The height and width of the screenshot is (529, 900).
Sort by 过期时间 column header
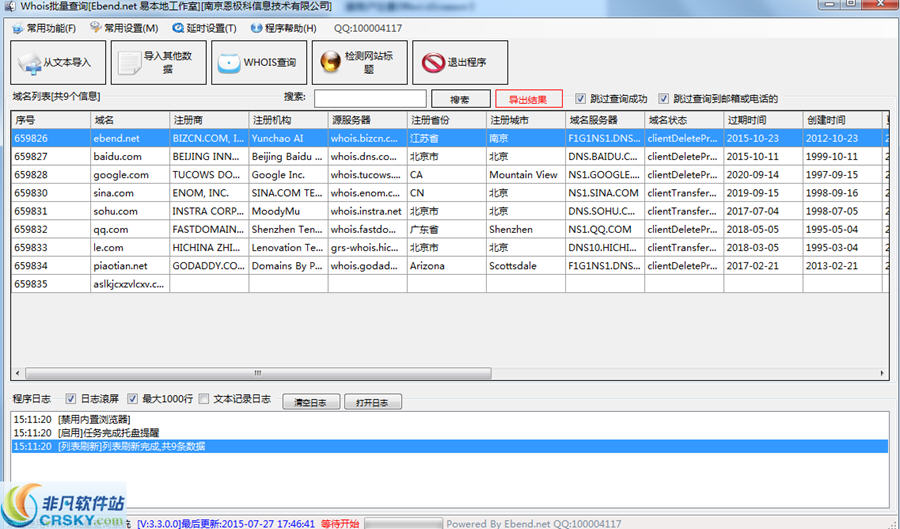[763, 120]
